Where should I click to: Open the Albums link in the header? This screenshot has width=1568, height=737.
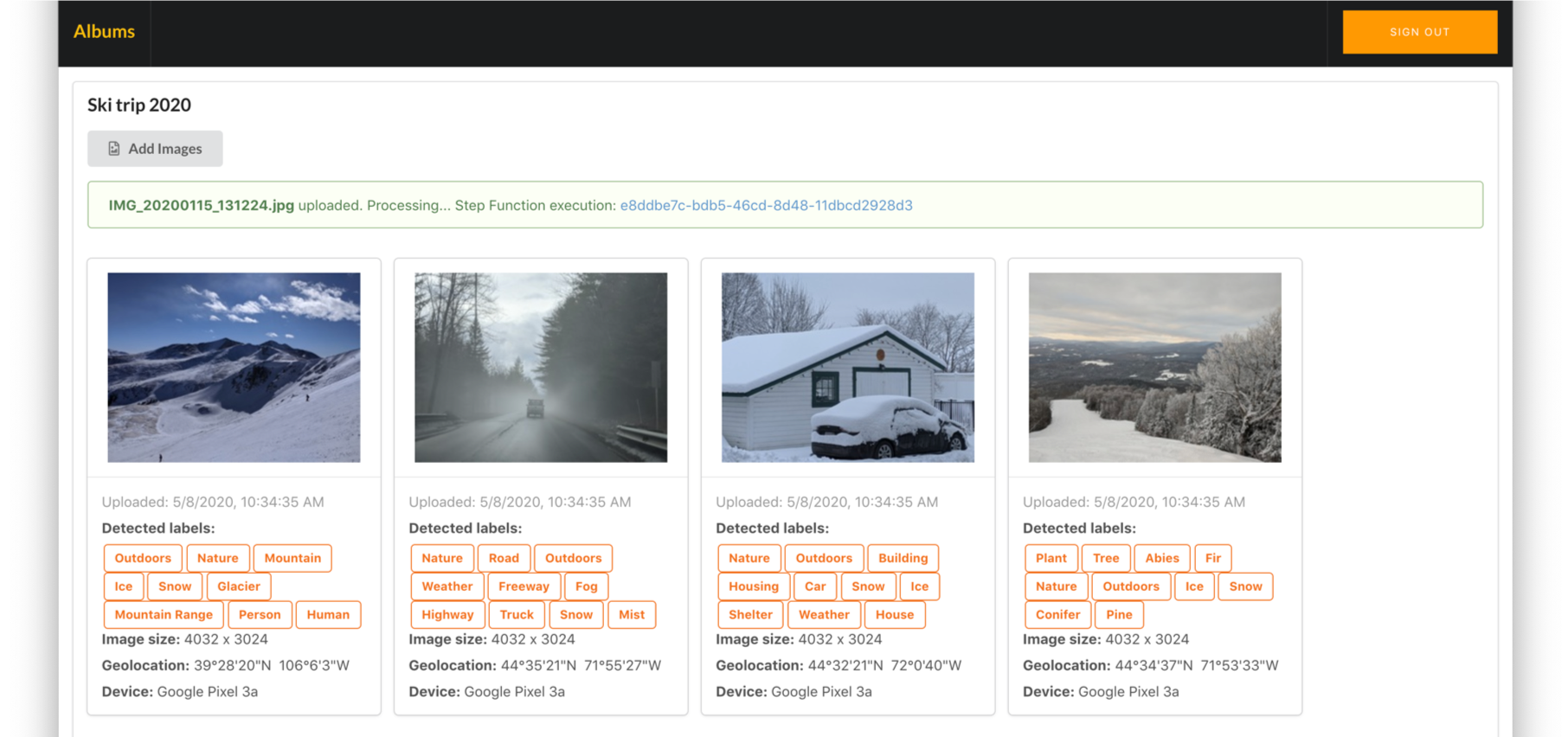click(104, 31)
